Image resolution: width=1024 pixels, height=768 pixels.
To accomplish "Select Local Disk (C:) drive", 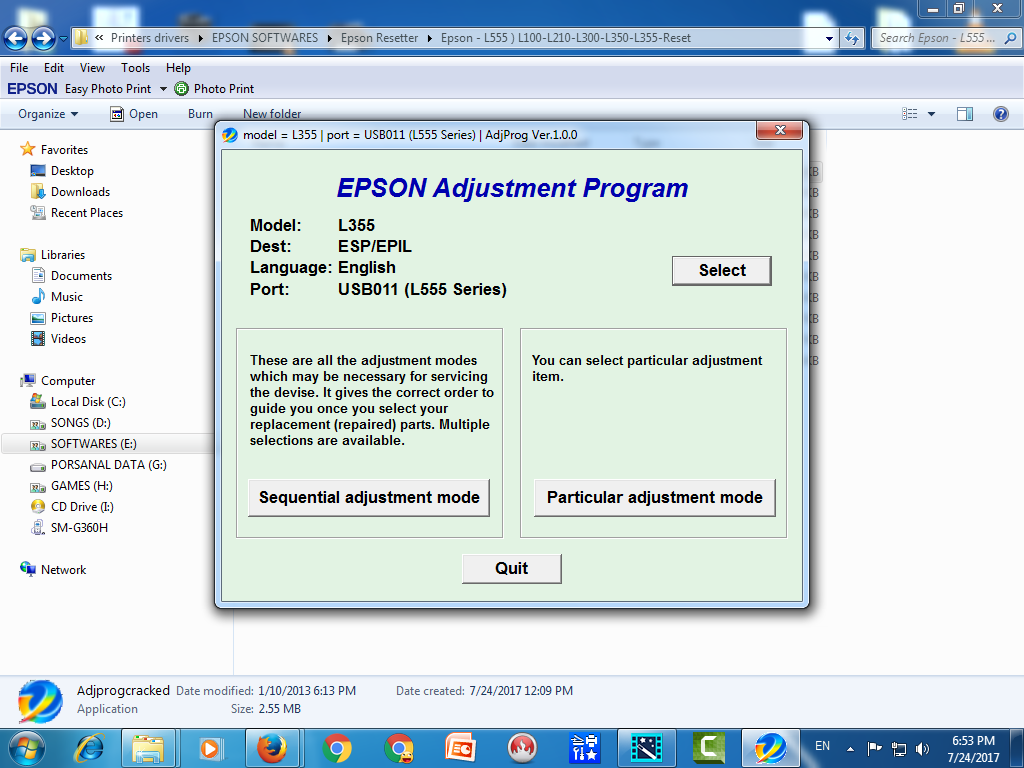I will [88, 402].
